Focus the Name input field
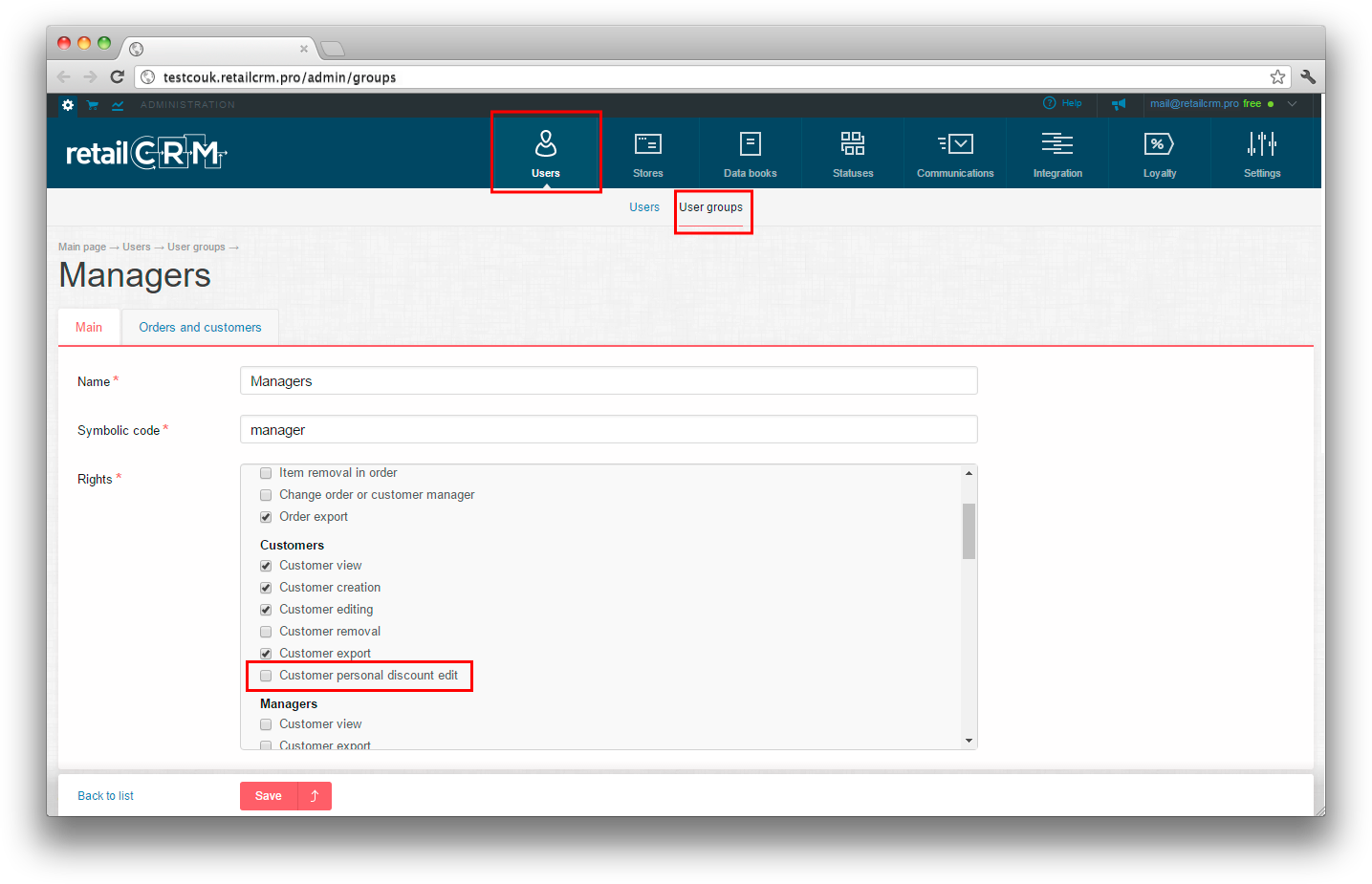1372x884 pixels. (608, 380)
